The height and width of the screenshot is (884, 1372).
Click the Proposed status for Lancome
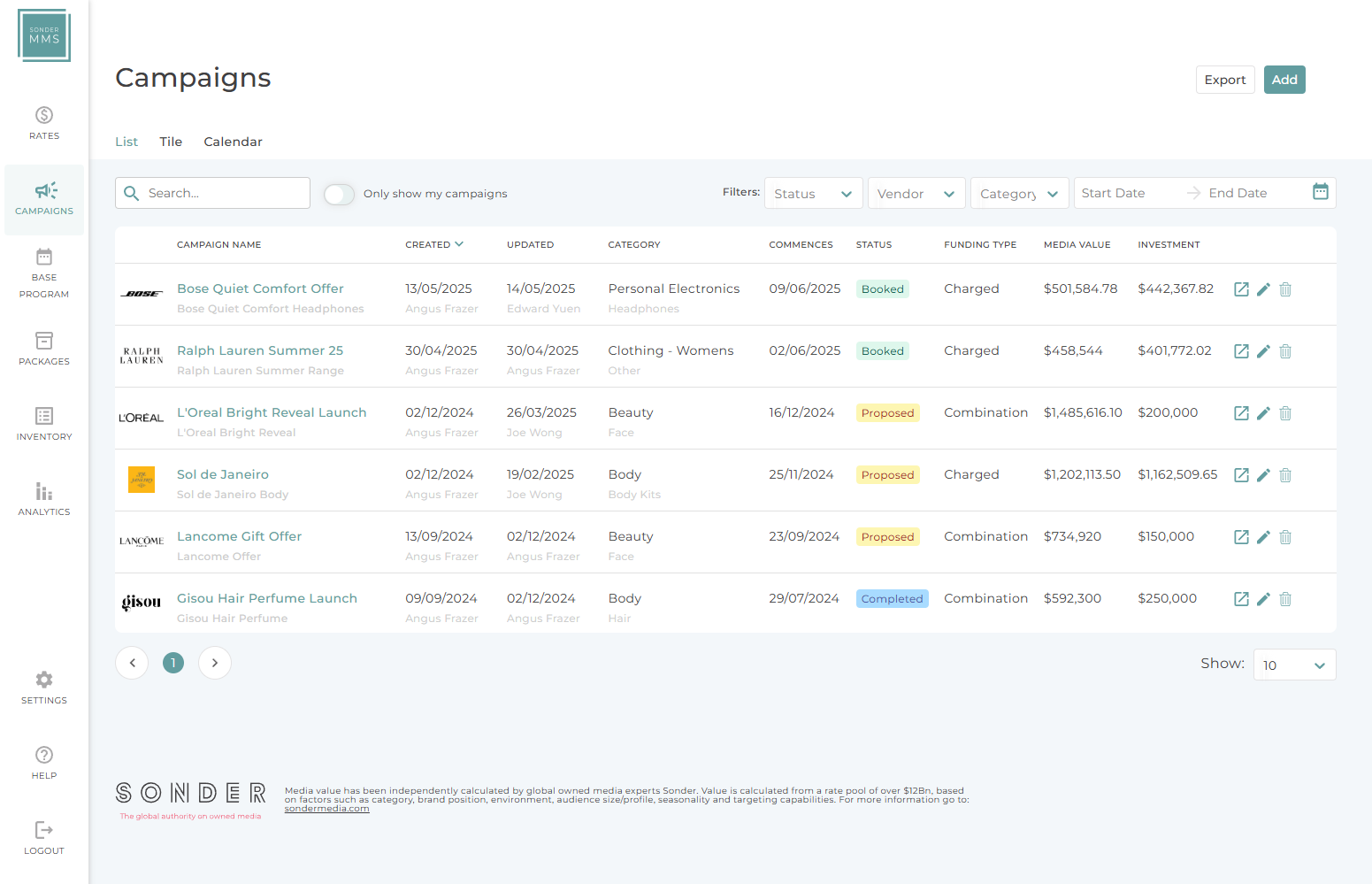point(887,537)
